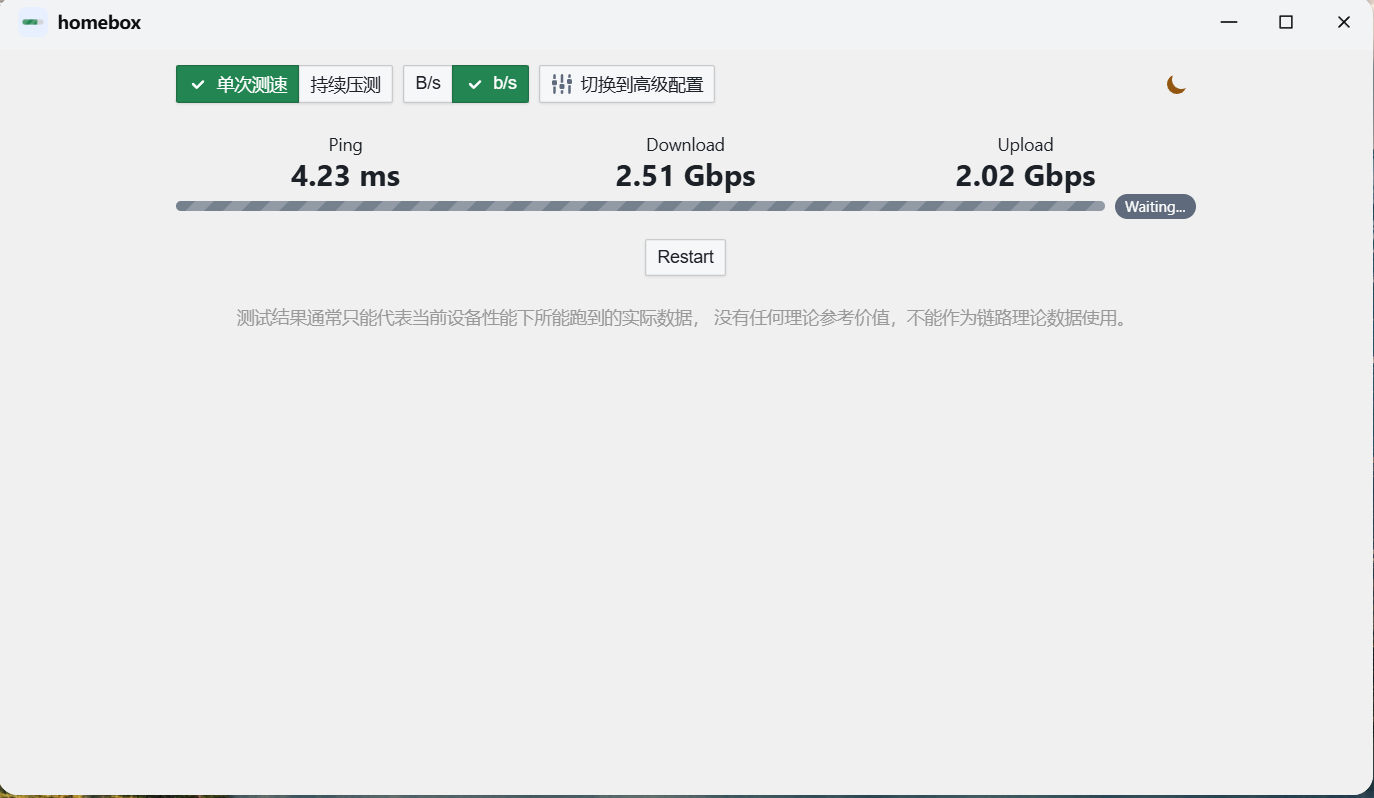Click the striped test progress bar

pyautogui.click(x=640, y=206)
